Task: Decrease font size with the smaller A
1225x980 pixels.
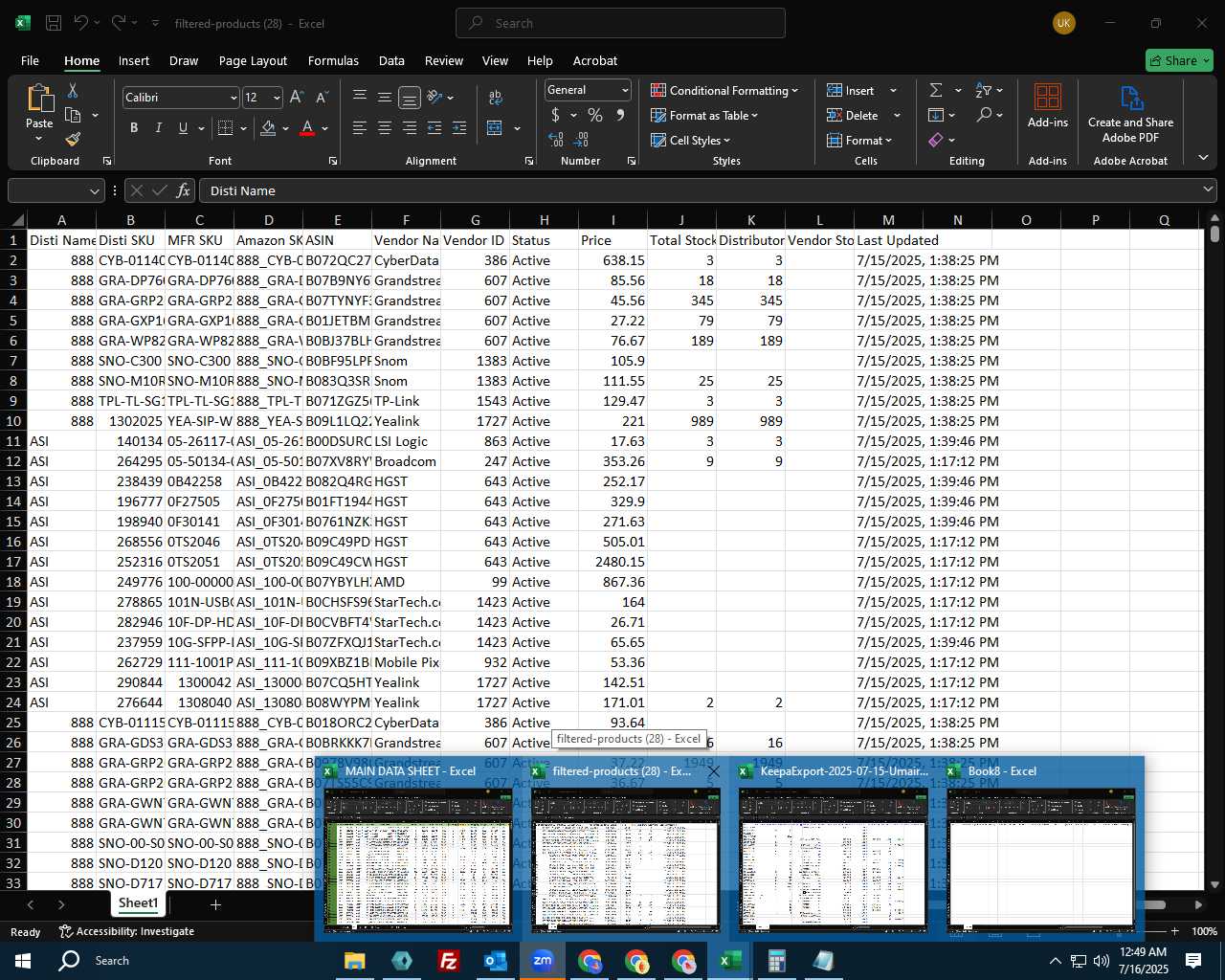Action: click(x=322, y=98)
